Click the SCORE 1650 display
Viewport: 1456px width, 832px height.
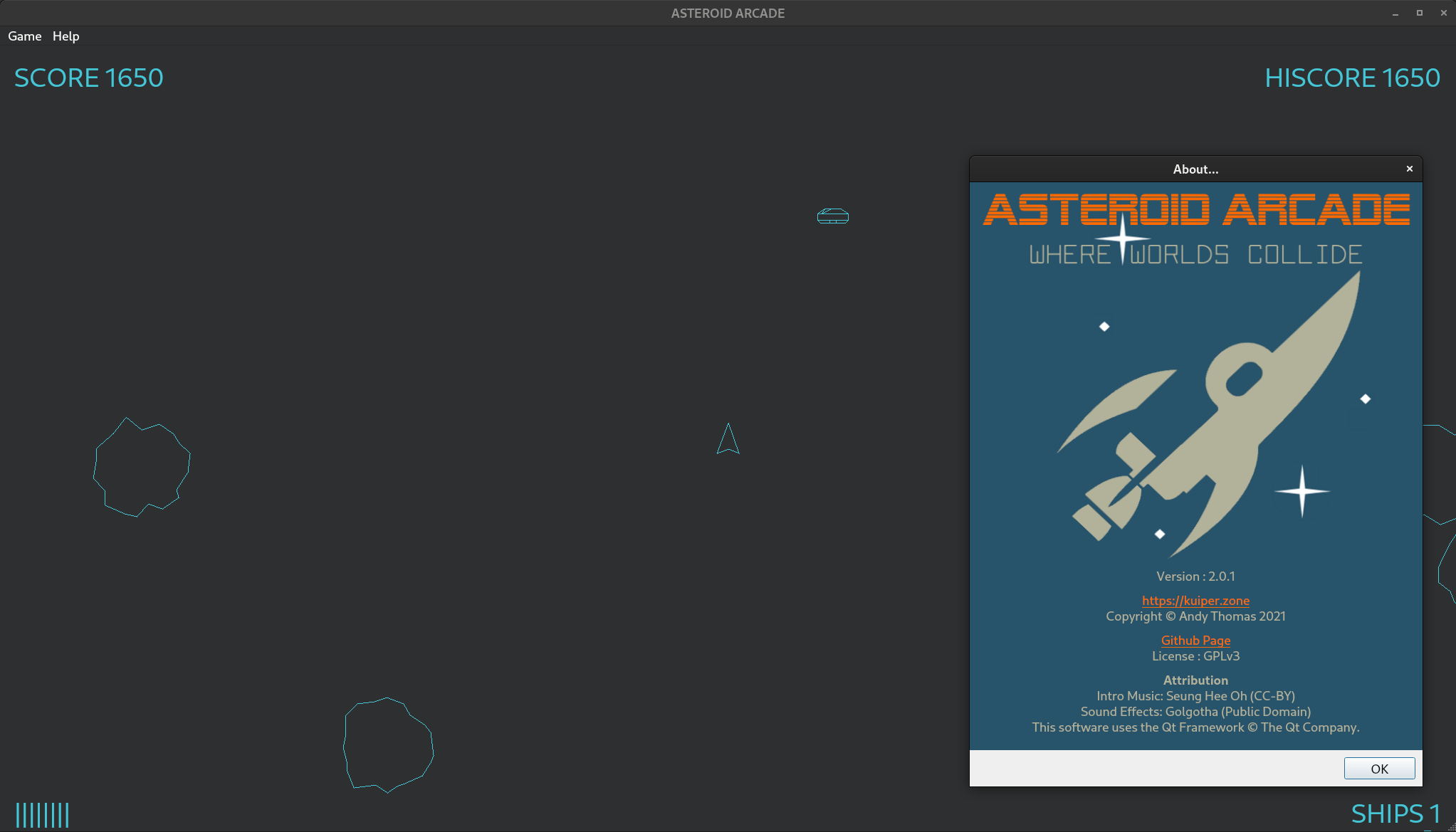(x=89, y=78)
